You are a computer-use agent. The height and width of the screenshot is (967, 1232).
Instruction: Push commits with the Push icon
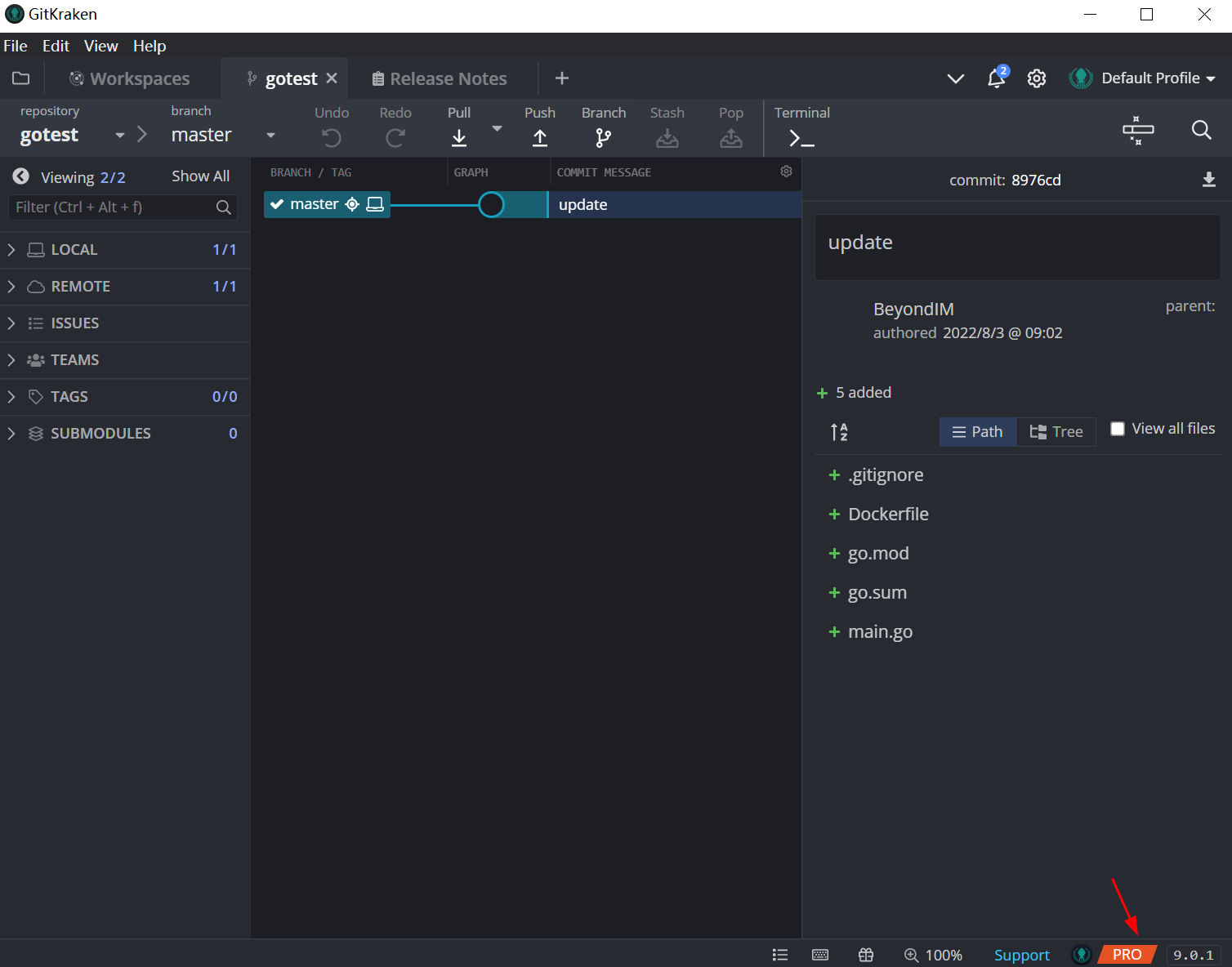click(x=540, y=138)
